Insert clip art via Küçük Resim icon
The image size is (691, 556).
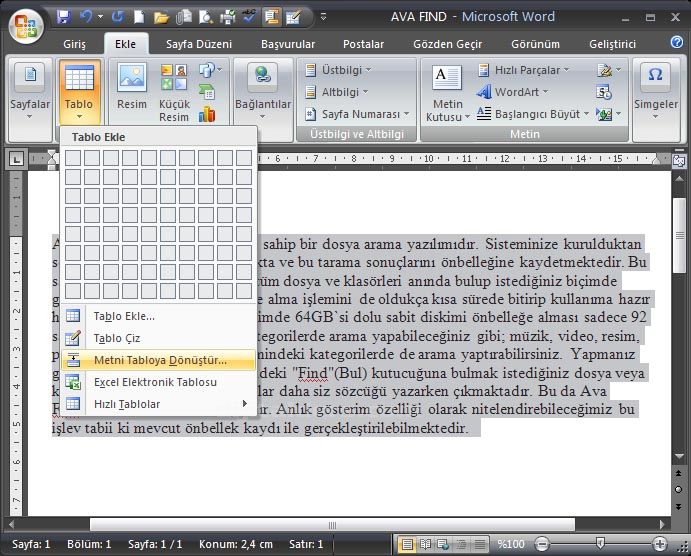pyautogui.click(x=174, y=77)
